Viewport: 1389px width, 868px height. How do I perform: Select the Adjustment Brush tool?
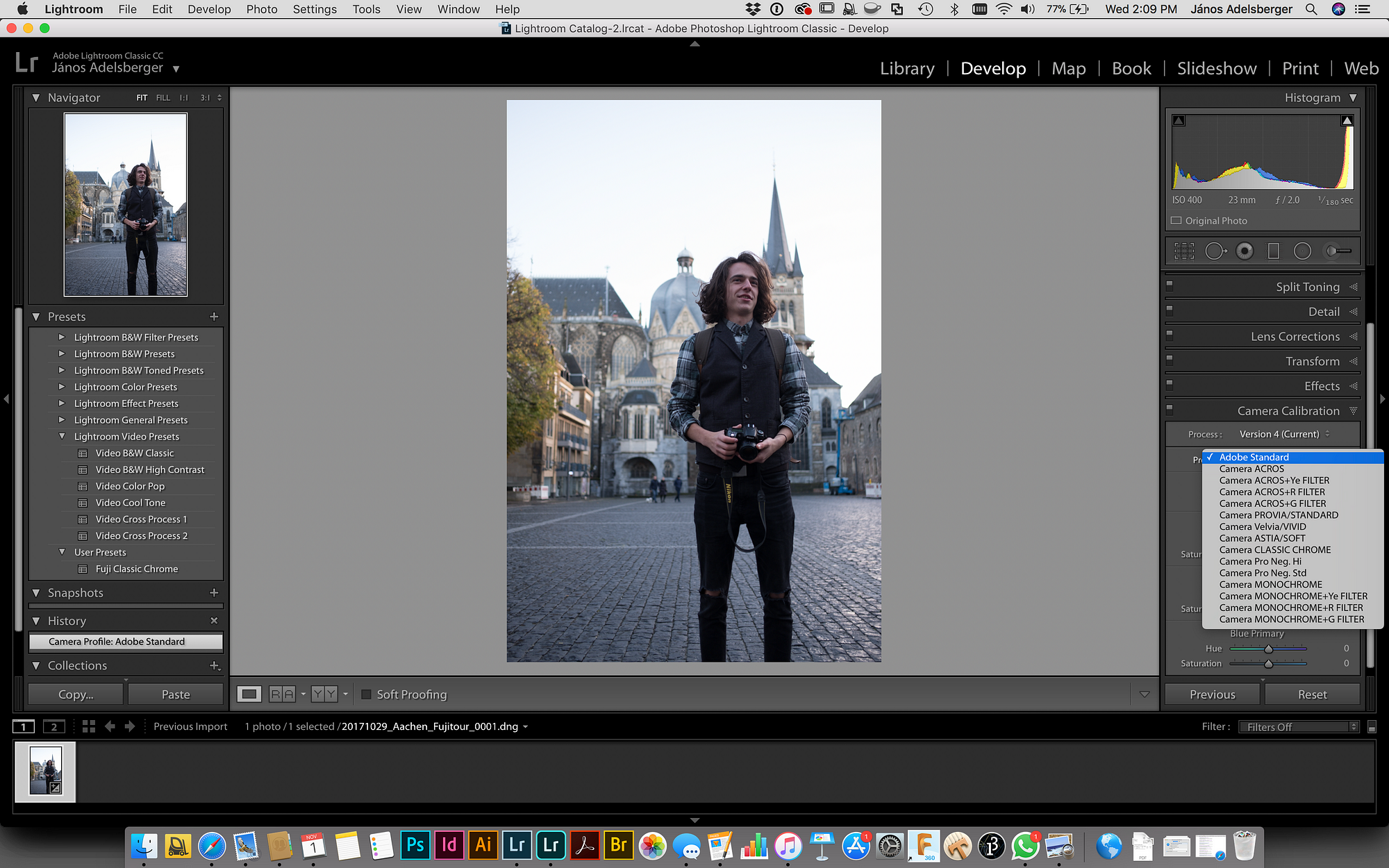tap(1338, 251)
